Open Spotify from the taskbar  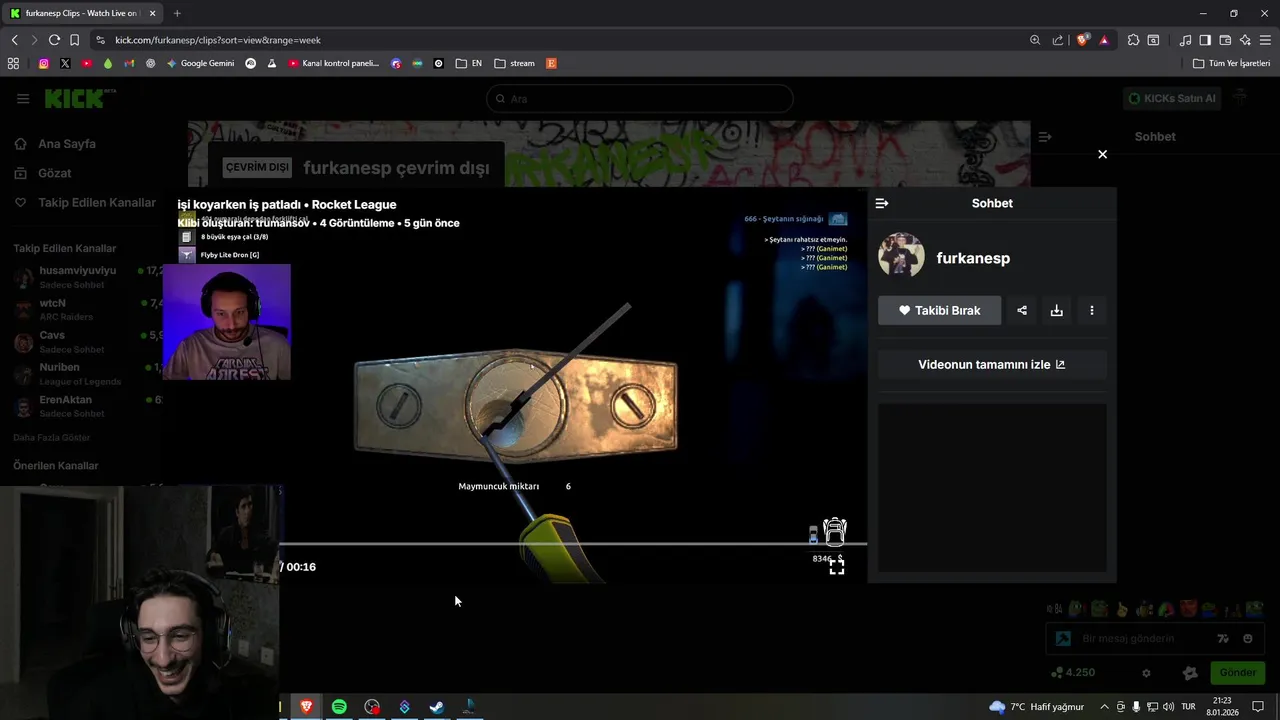tap(339, 706)
